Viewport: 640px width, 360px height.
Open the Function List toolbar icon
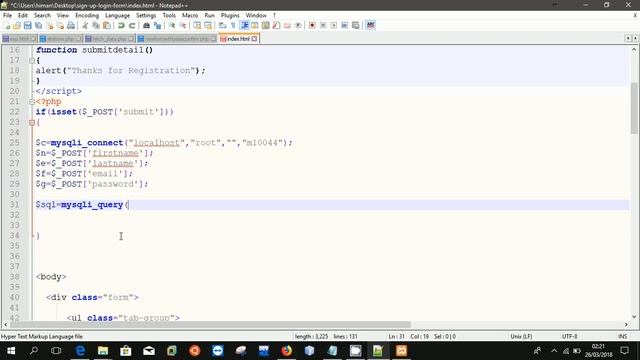coord(276,25)
